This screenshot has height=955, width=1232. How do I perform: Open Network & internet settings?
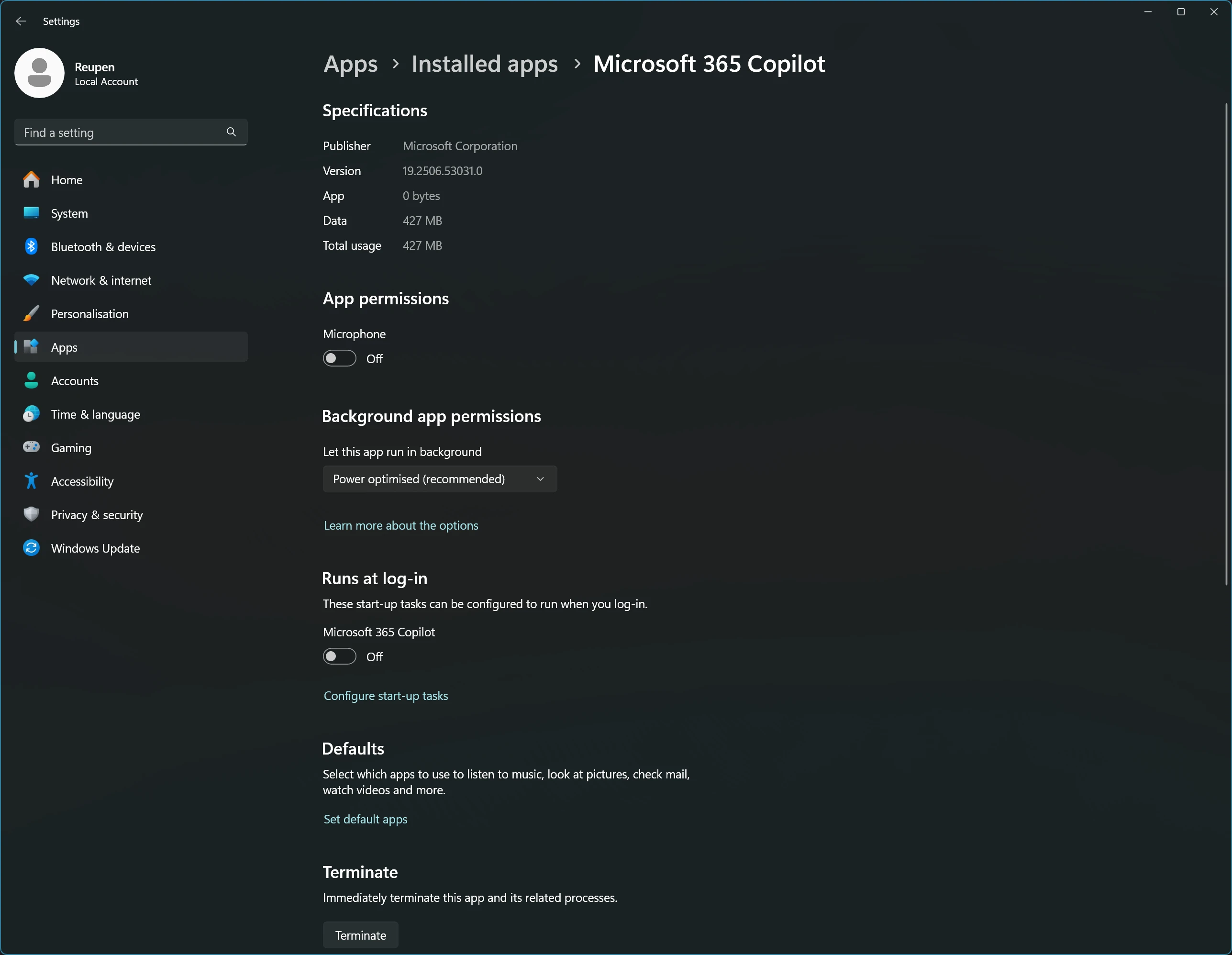pos(100,280)
